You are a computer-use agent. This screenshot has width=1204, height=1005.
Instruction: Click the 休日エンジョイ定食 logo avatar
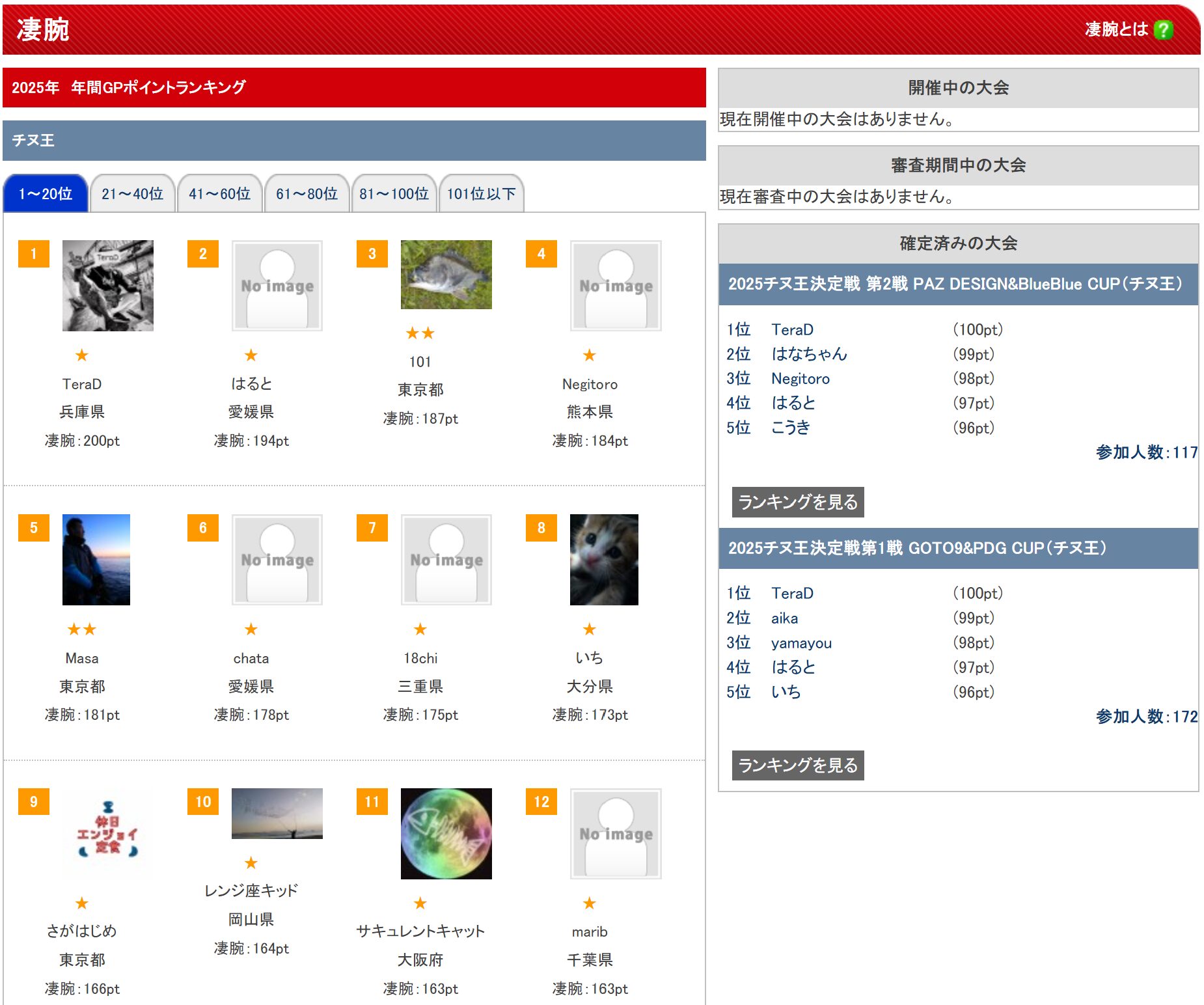pyautogui.click(x=108, y=834)
